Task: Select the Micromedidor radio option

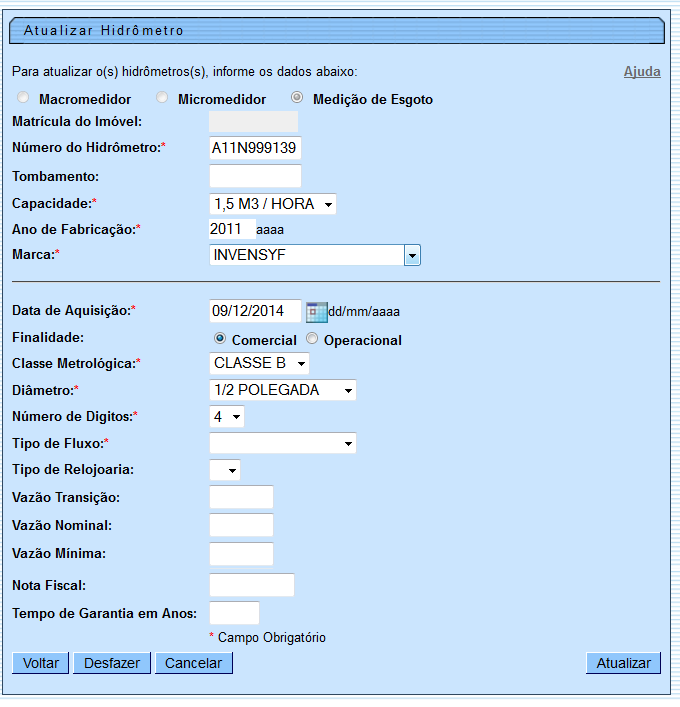Action: tap(162, 98)
